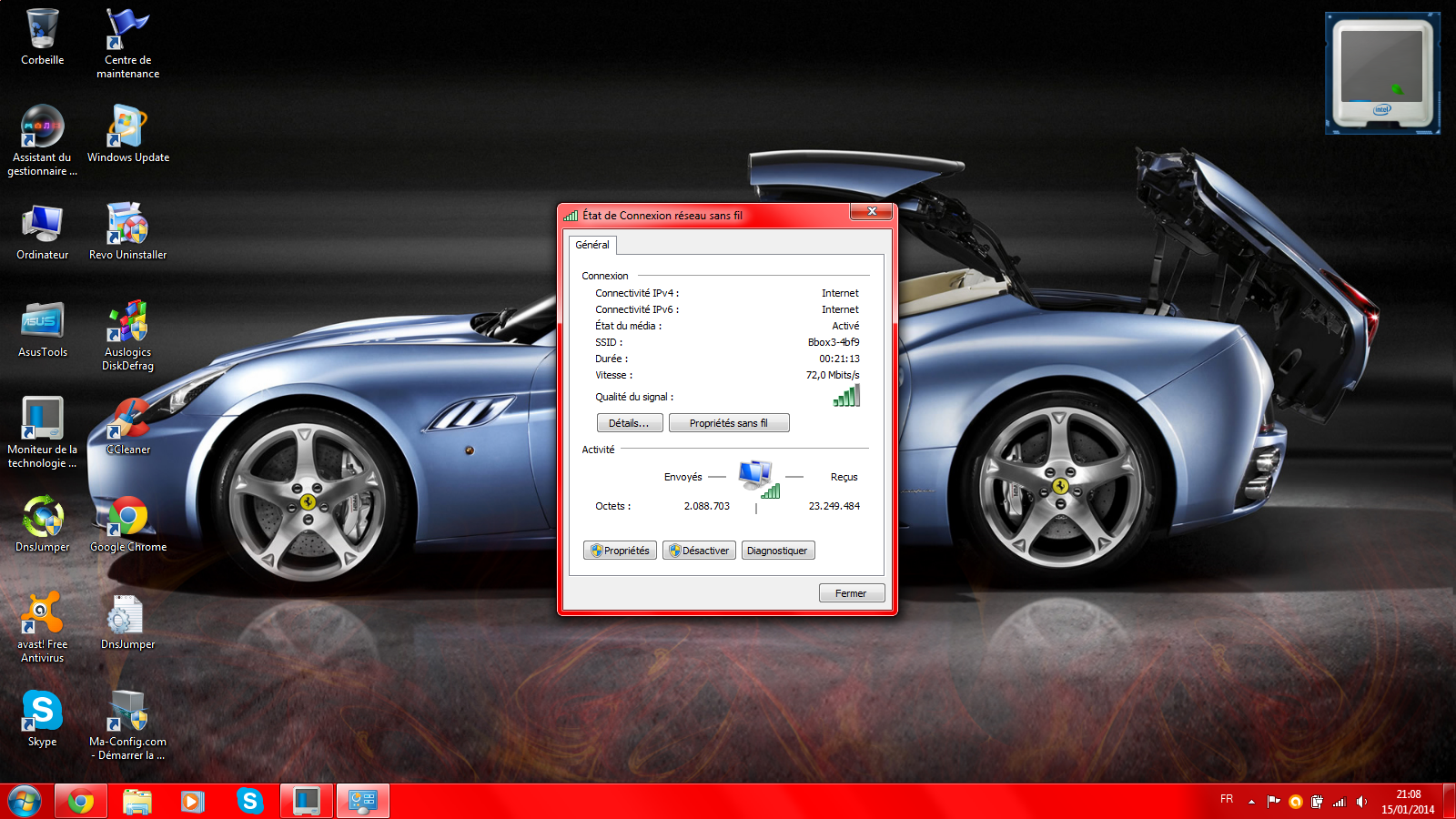Switch to Skype on the taskbar

(249, 802)
